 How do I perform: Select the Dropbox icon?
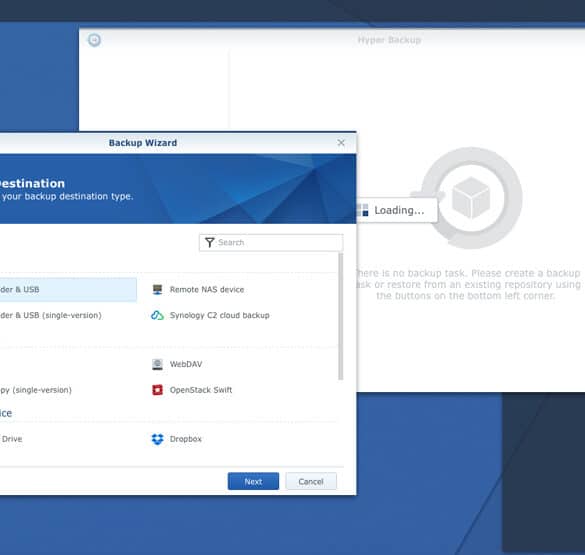coord(157,439)
